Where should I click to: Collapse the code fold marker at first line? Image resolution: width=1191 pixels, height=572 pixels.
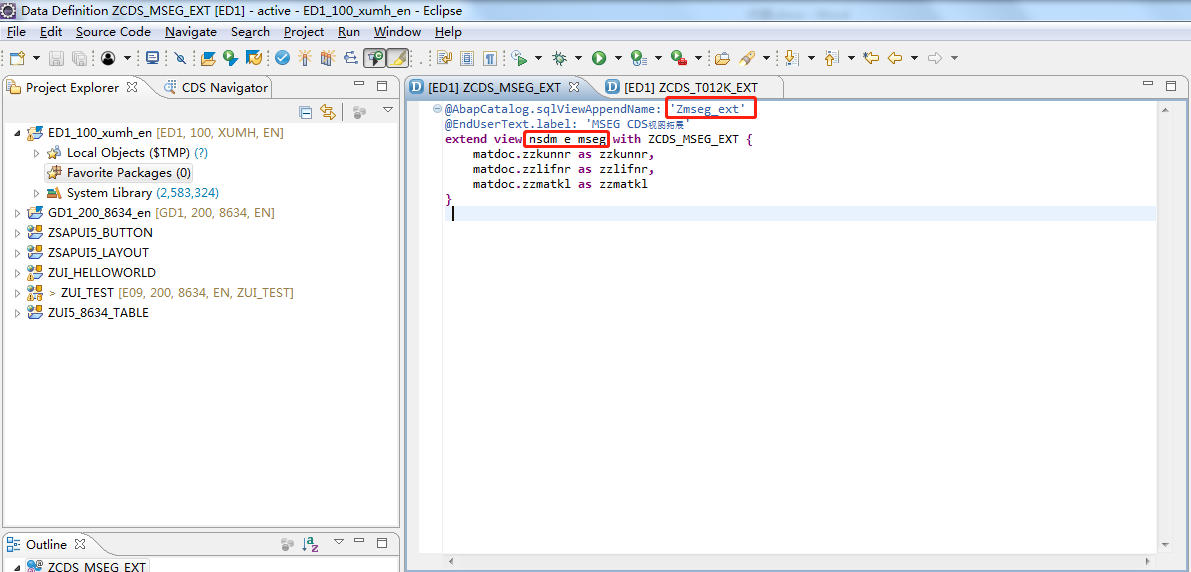click(437, 108)
